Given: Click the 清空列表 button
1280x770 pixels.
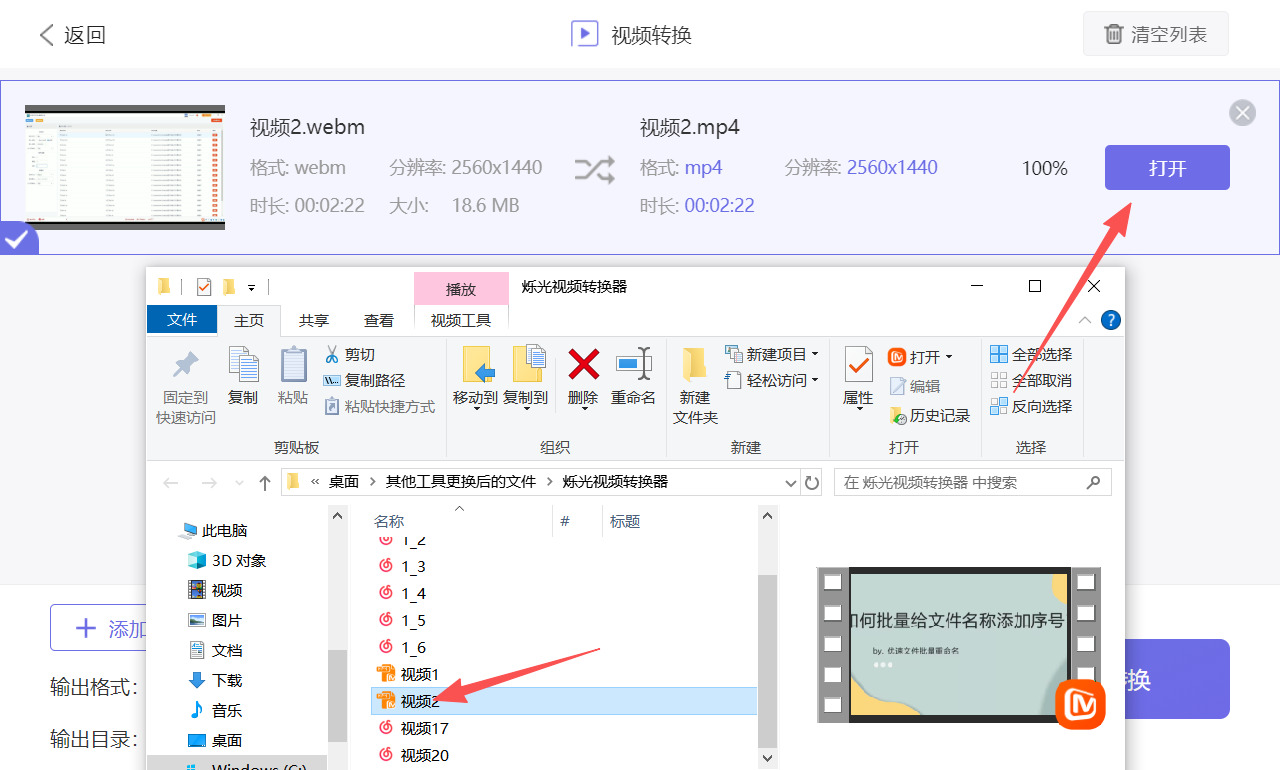Looking at the screenshot, I should coord(1155,35).
